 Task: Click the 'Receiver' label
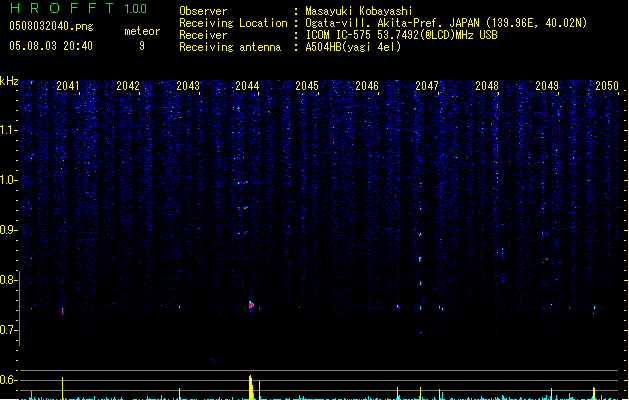[x=203, y=35]
